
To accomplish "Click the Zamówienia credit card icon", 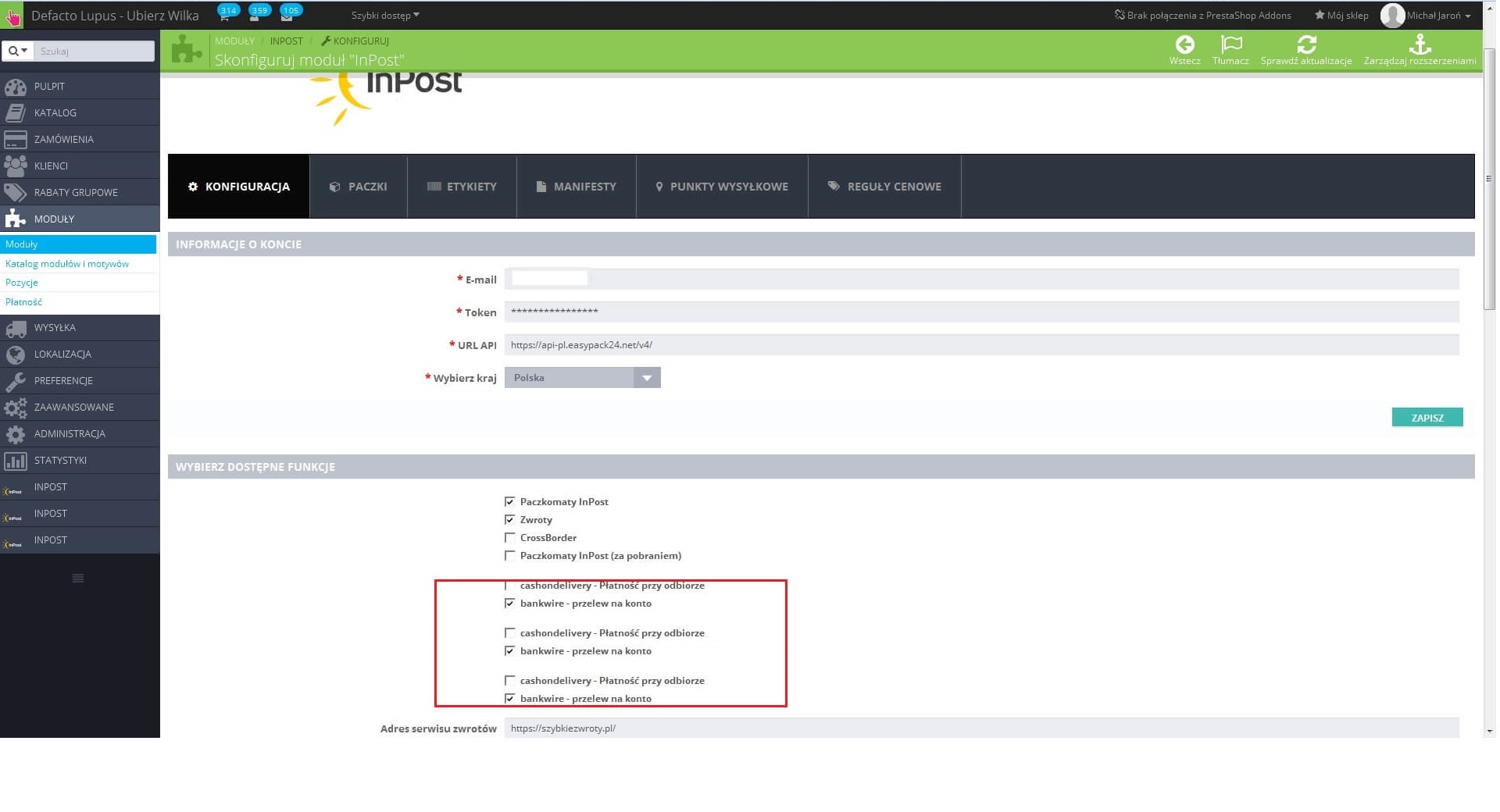I will (16, 140).
